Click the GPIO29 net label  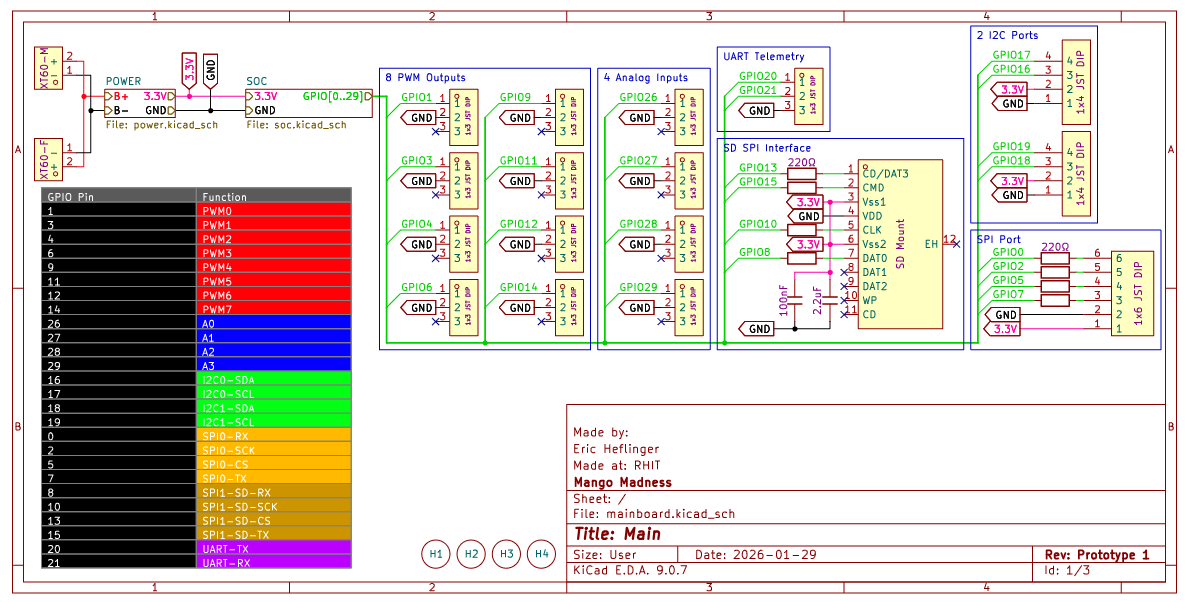point(638,287)
